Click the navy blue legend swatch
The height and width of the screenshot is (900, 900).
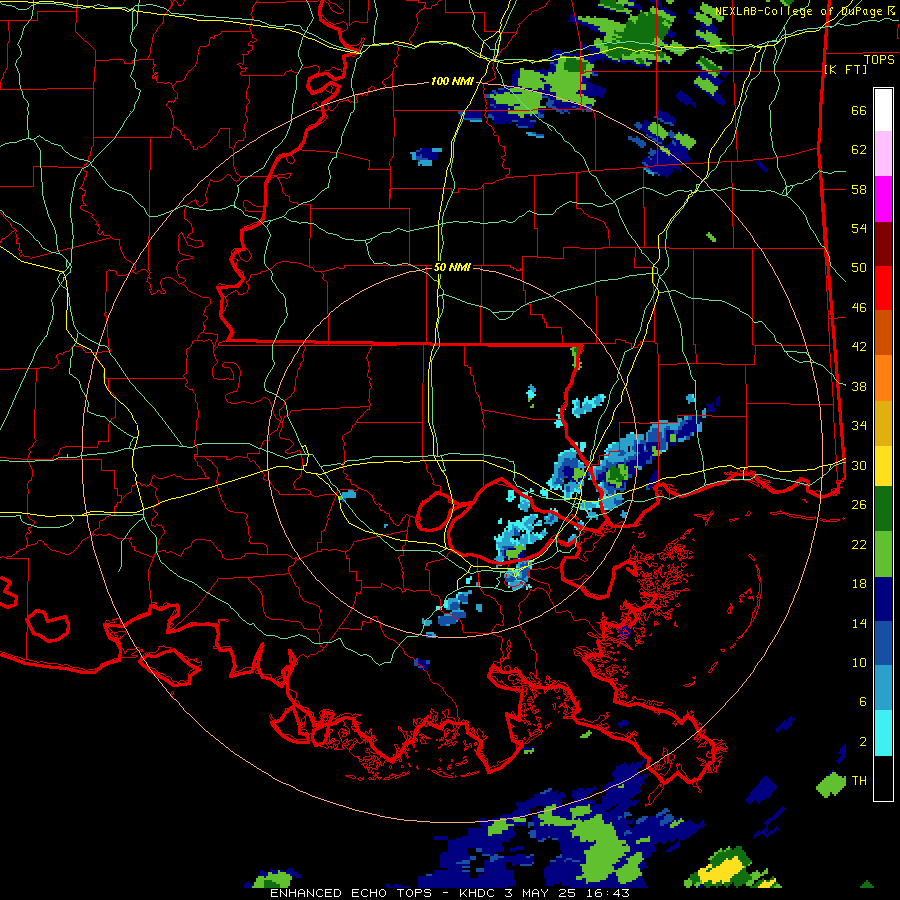pos(883,600)
